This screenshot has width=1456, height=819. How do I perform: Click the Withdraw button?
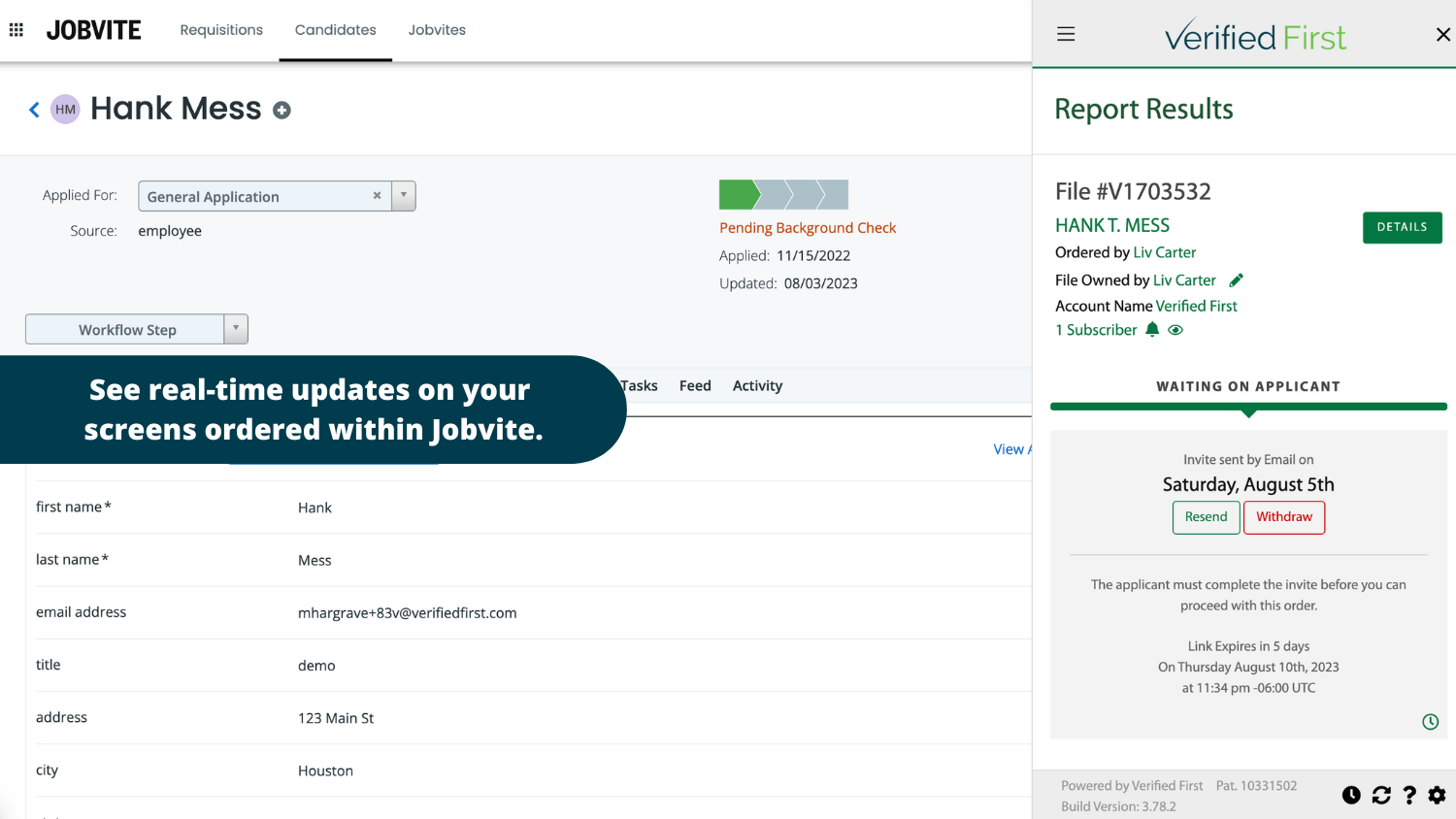1283,517
